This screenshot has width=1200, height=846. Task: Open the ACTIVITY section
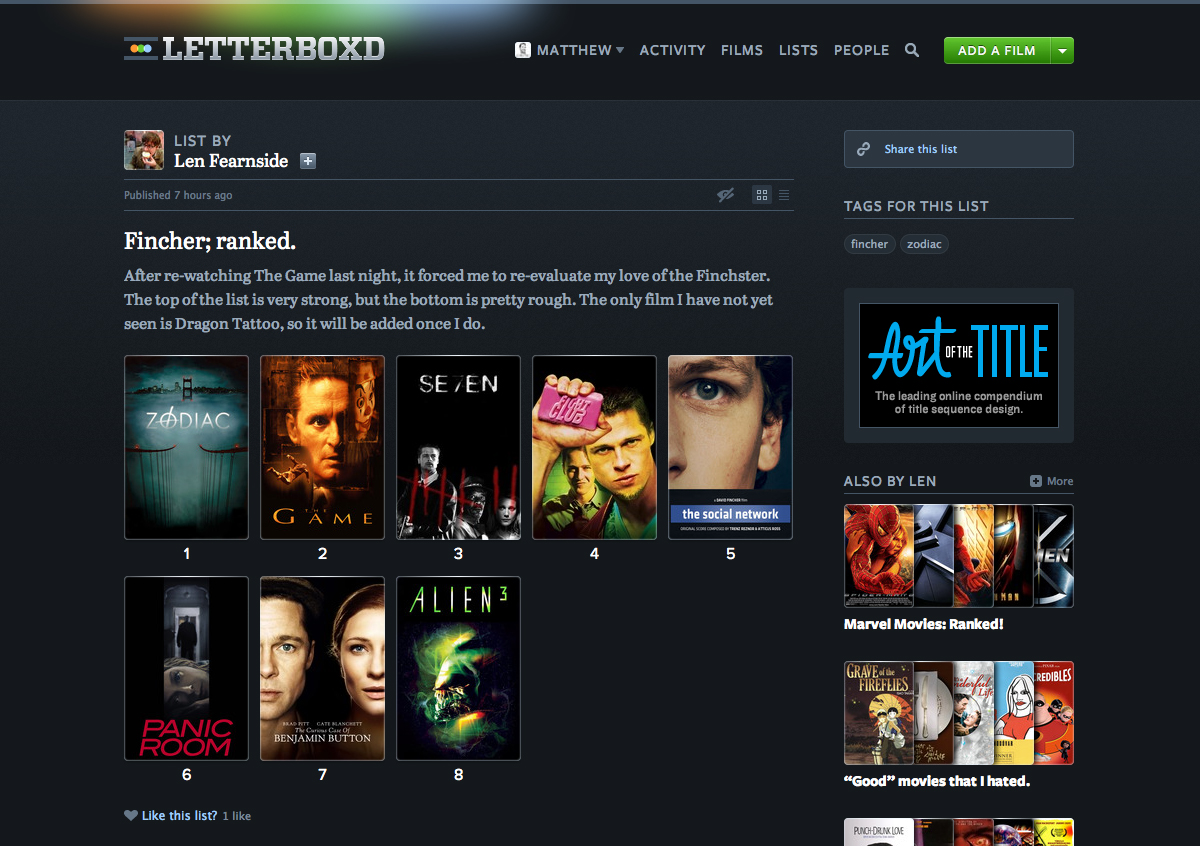click(672, 49)
